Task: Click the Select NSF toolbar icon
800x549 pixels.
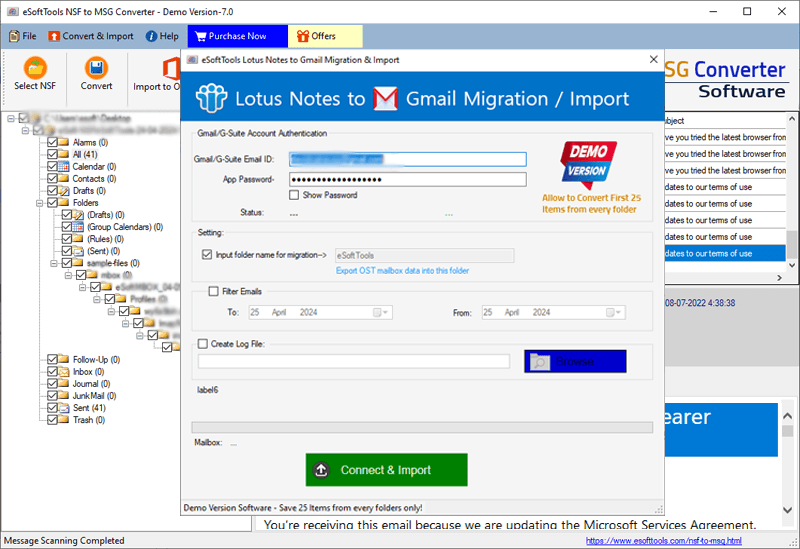Action: (36, 68)
